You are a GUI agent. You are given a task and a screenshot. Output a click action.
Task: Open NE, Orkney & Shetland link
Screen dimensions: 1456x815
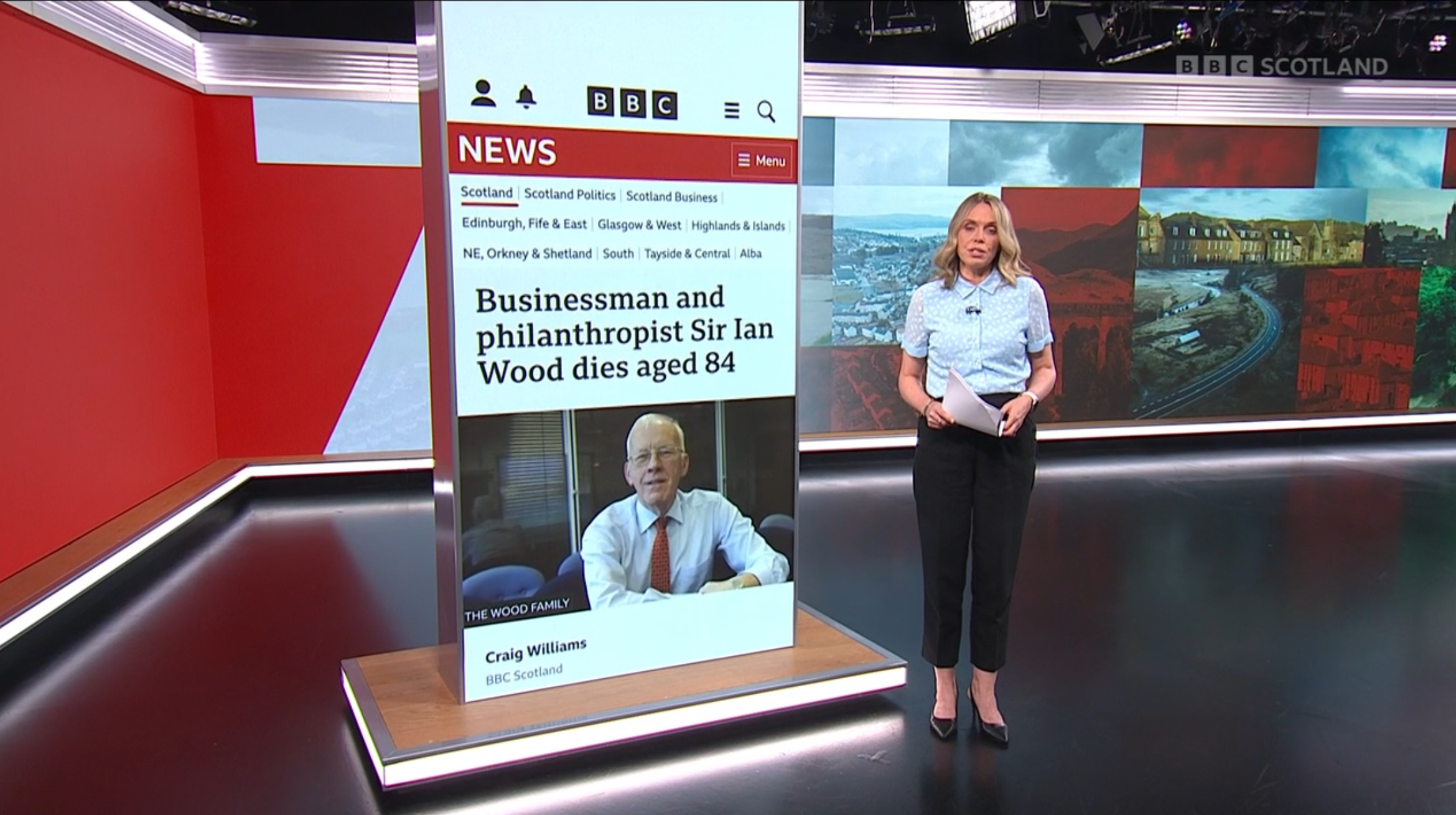coord(527,253)
